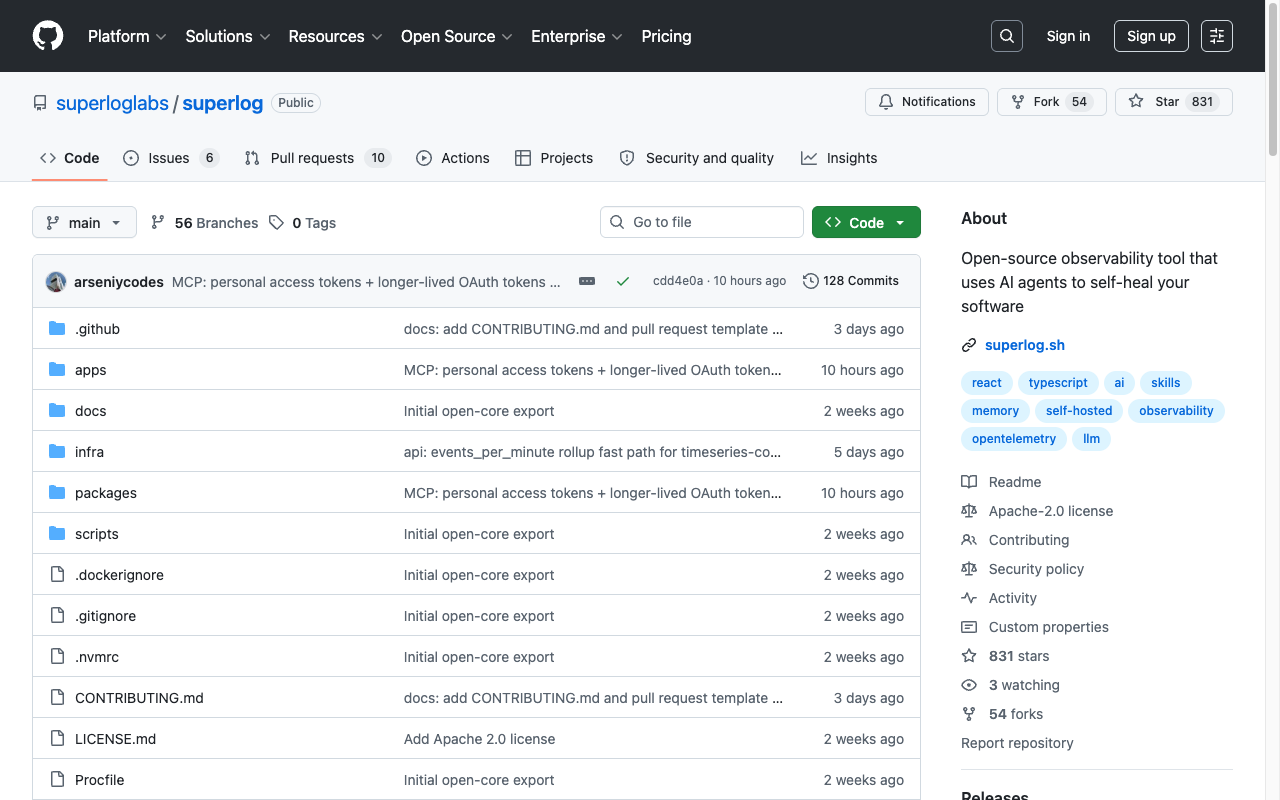Open the Readme sidebar link
1280x800 pixels.
(x=1002, y=482)
